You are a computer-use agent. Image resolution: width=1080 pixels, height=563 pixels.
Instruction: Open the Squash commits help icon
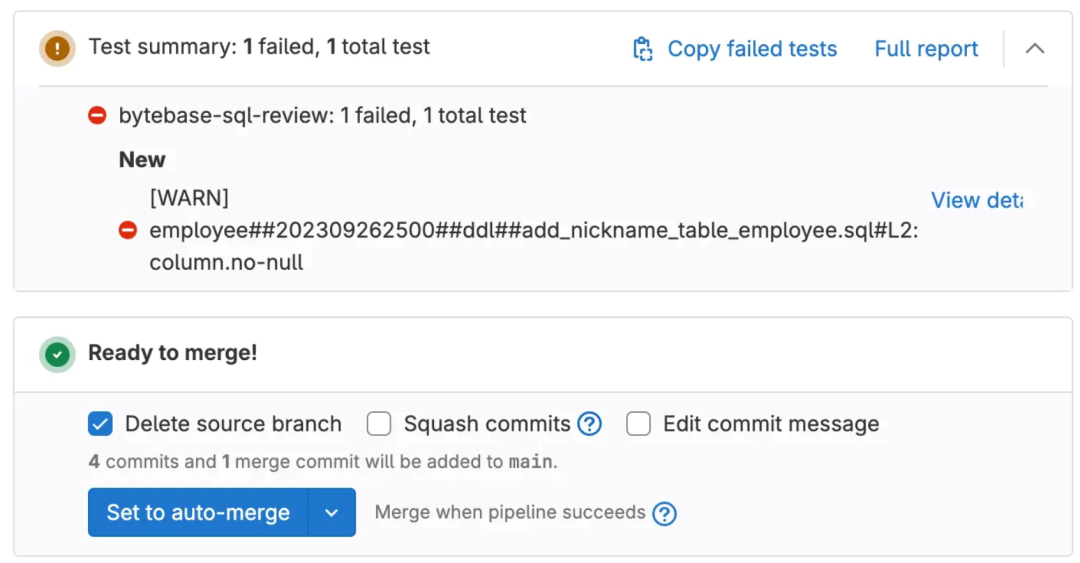click(x=590, y=424)
